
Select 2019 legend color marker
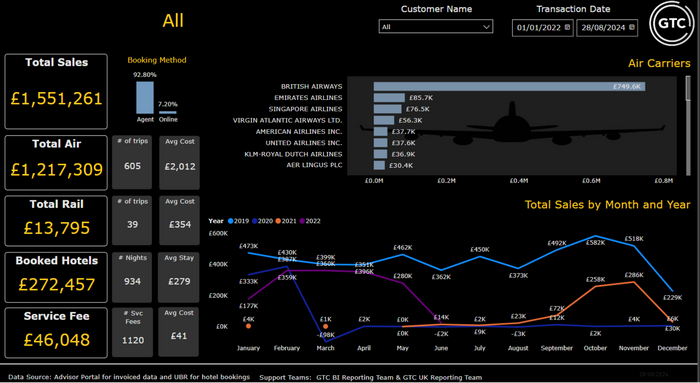click(x=231, y=221)
